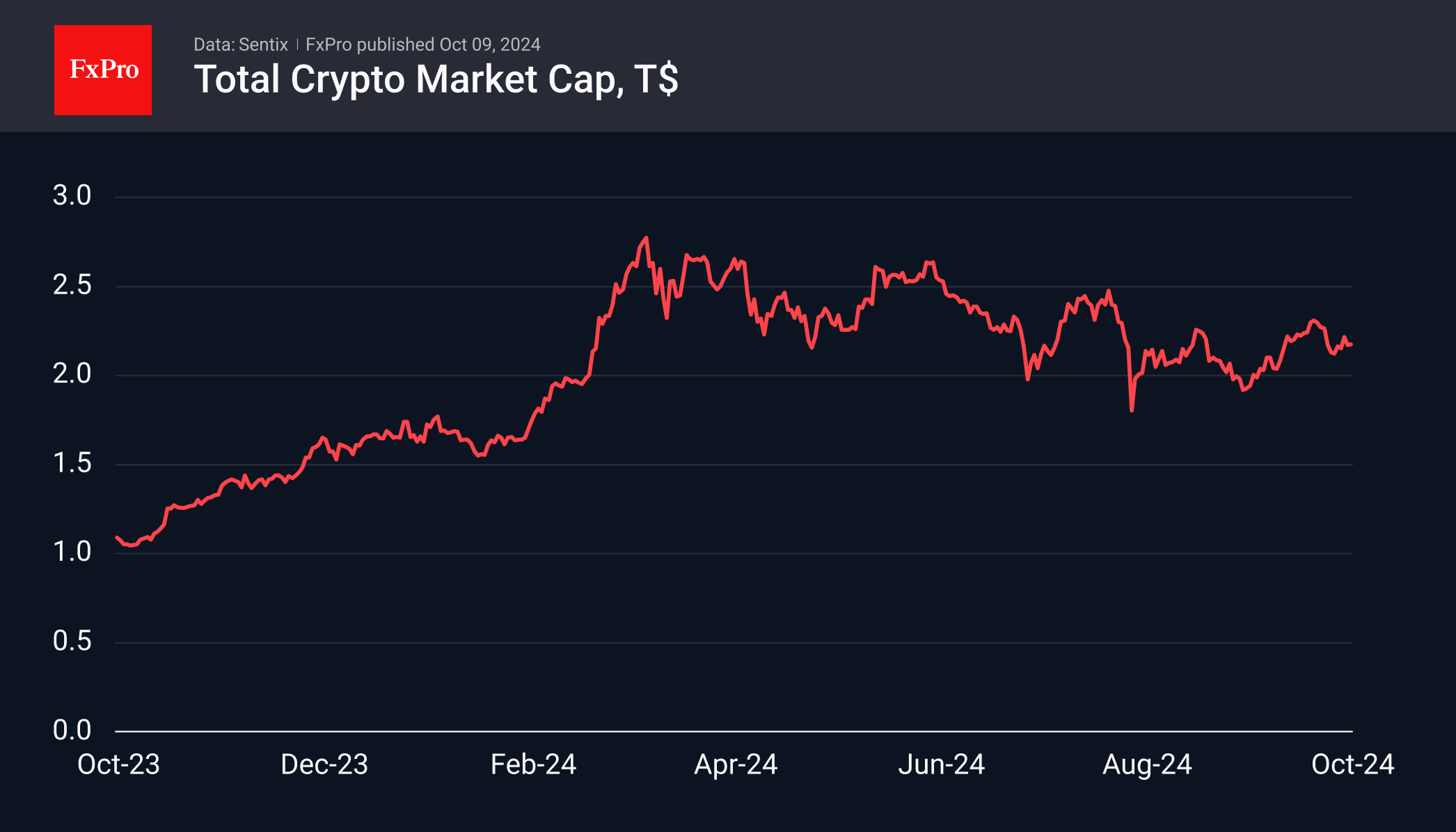Viewport: 1456px width, 832px height.
Task: Click the 2.0 y-axis label
Action: pos(72,374)
